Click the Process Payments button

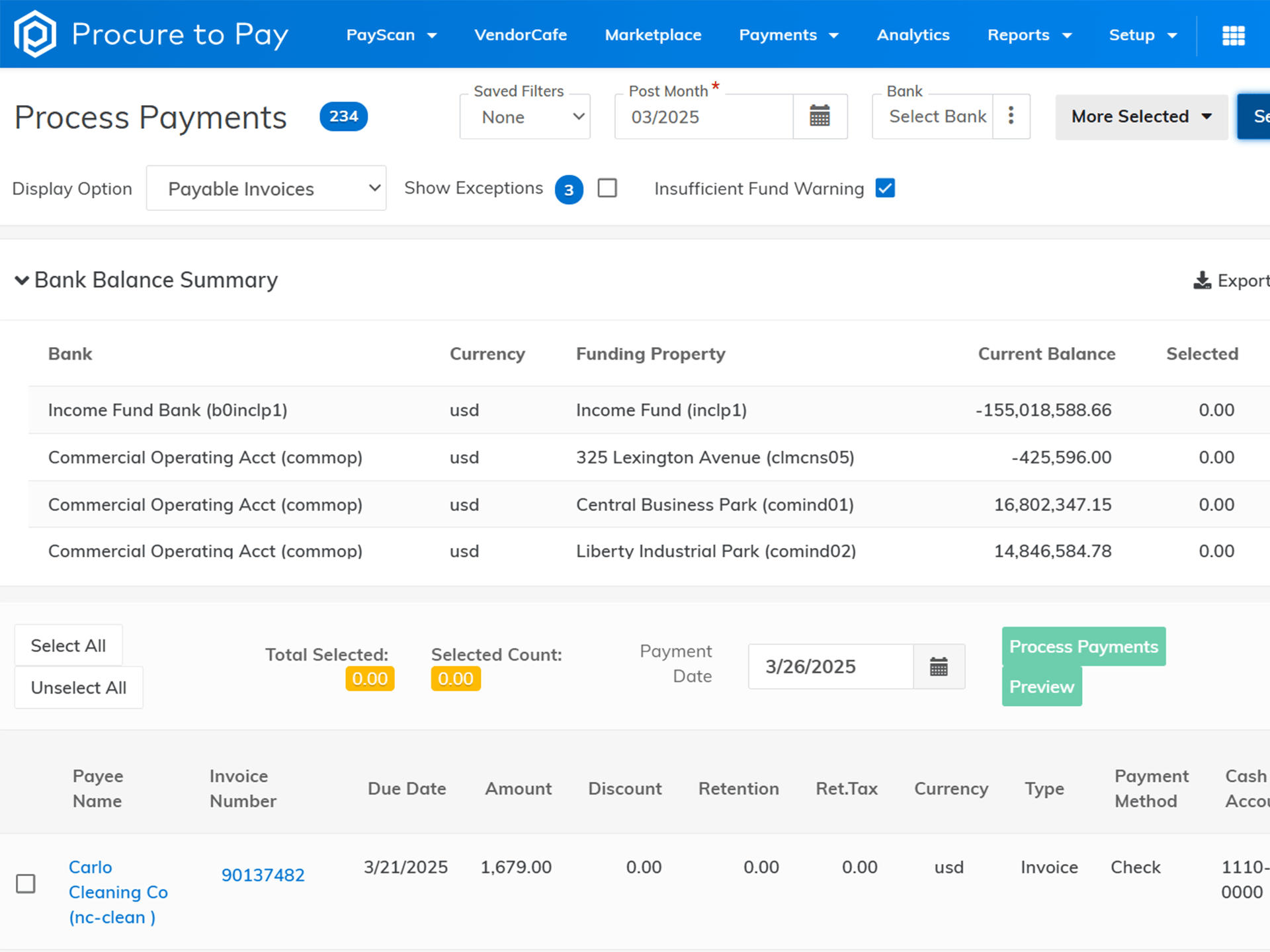coord(1083,646)
